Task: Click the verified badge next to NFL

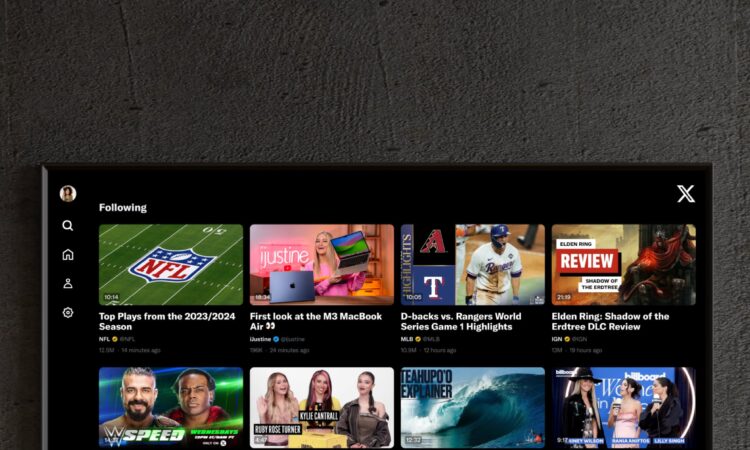Action: pyautogui.click(x=115, y=339)
